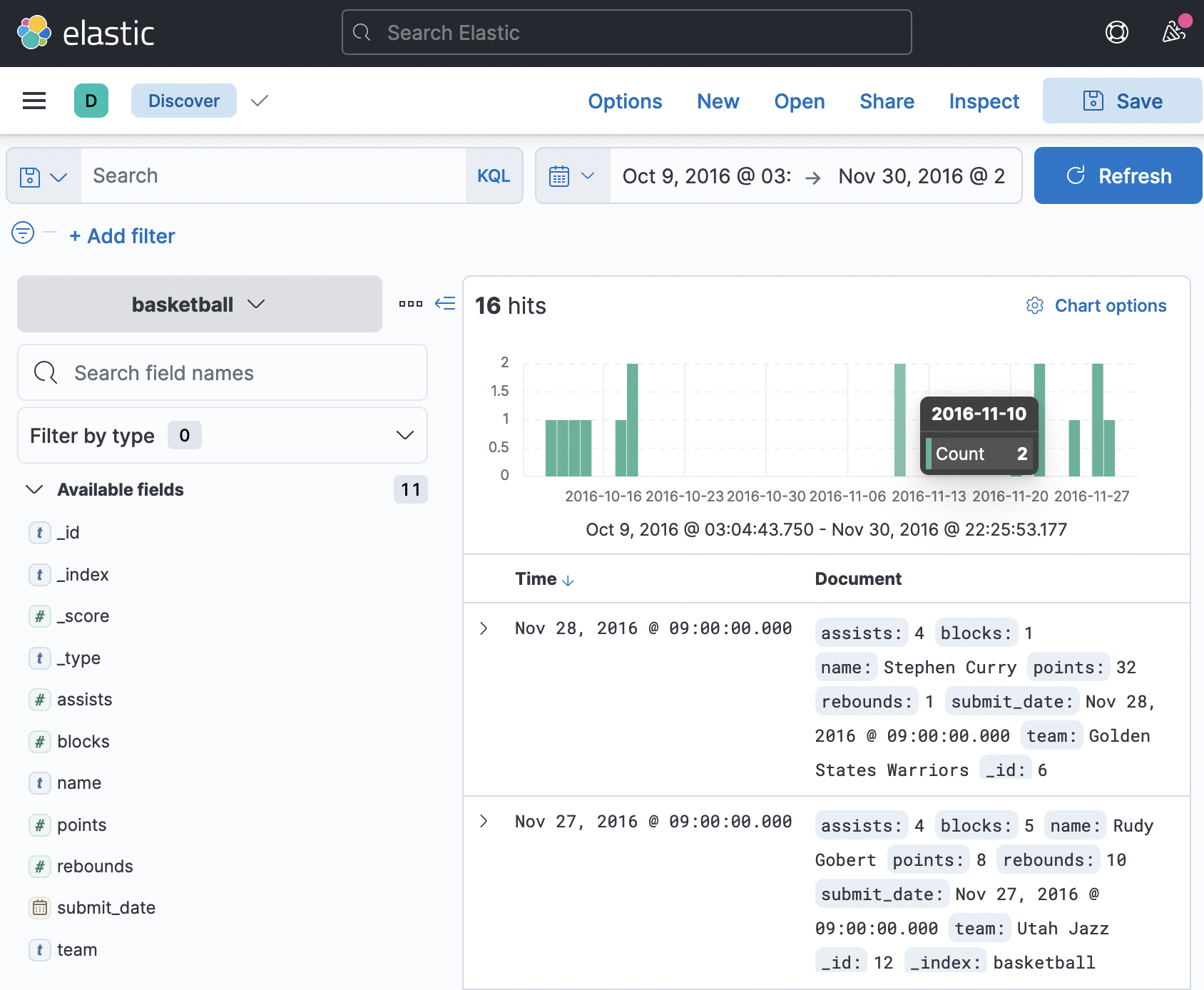Click the Document column header
Viewport: 1204px width, 990px height.
tap(858, 578)
